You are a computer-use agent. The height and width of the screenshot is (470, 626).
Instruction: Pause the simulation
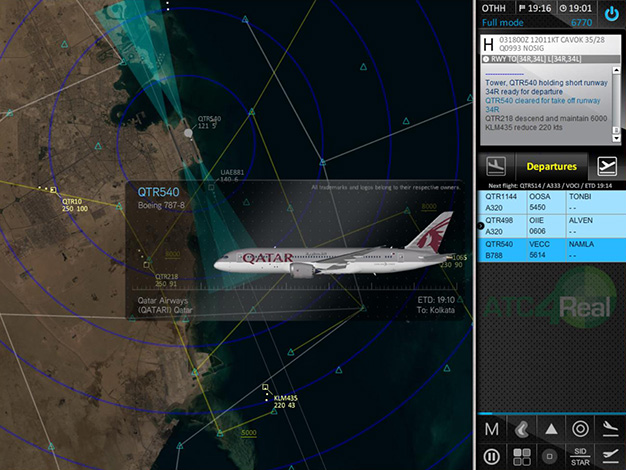pos(492,456)
